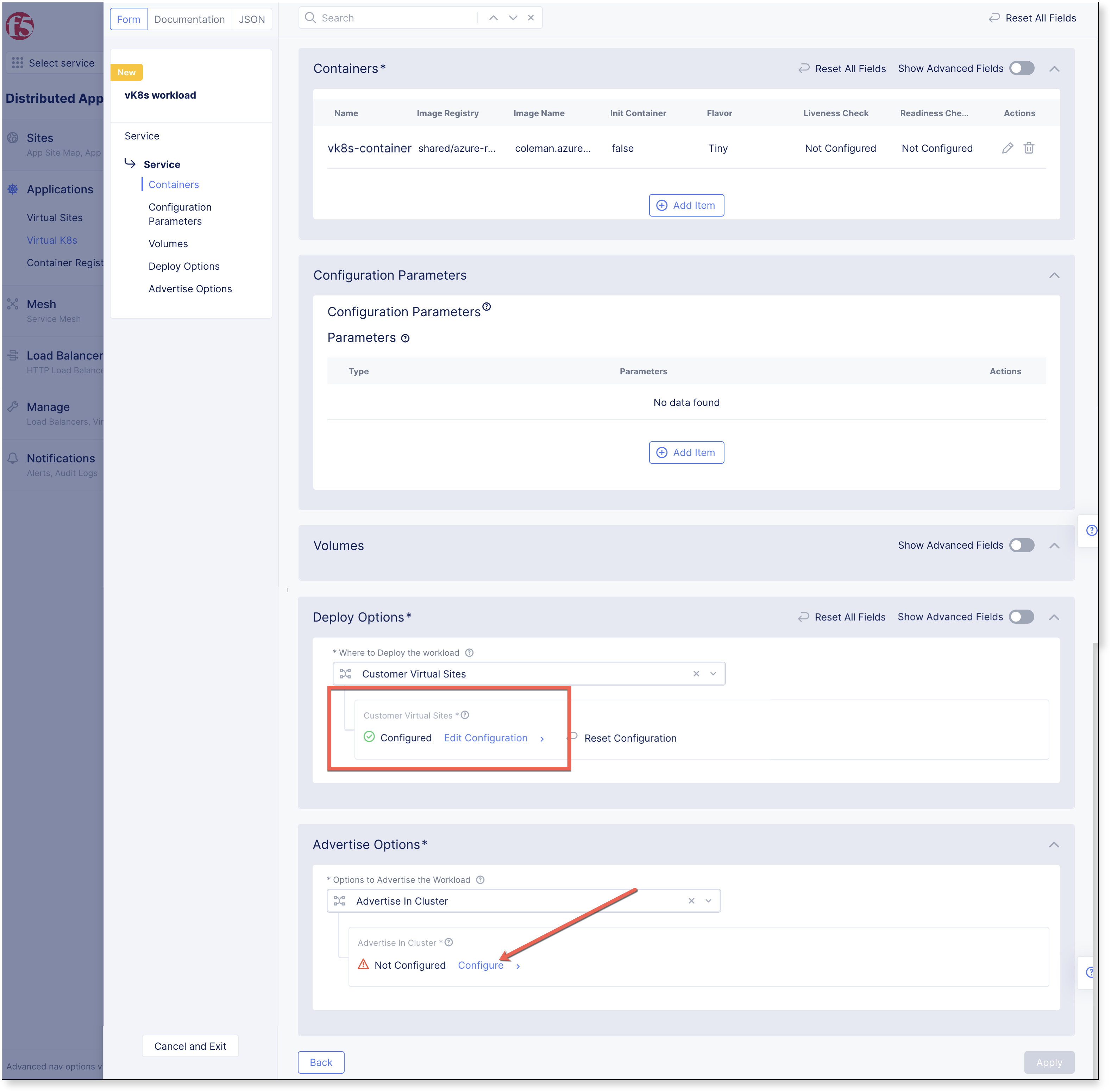1111x1092 pixels.
Task: Click the vk8s-container name cell
Action: click(x=369, y=148)
